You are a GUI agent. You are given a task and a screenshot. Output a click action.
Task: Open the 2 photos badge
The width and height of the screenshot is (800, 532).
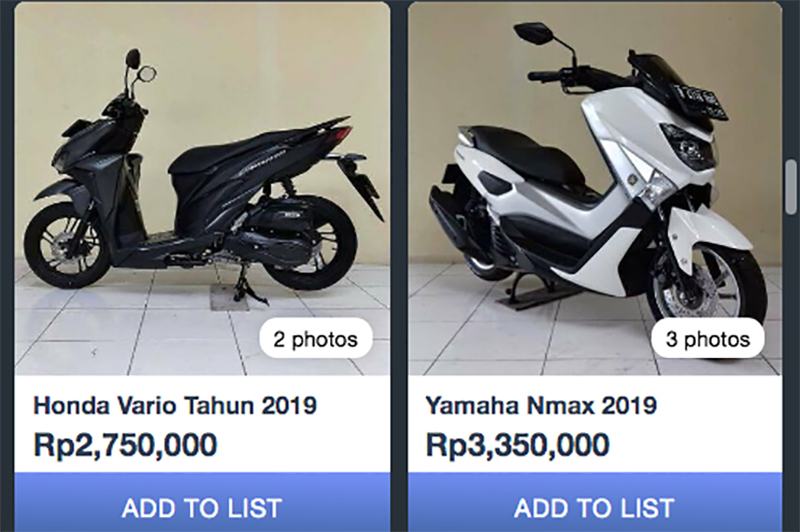point(316,339)
